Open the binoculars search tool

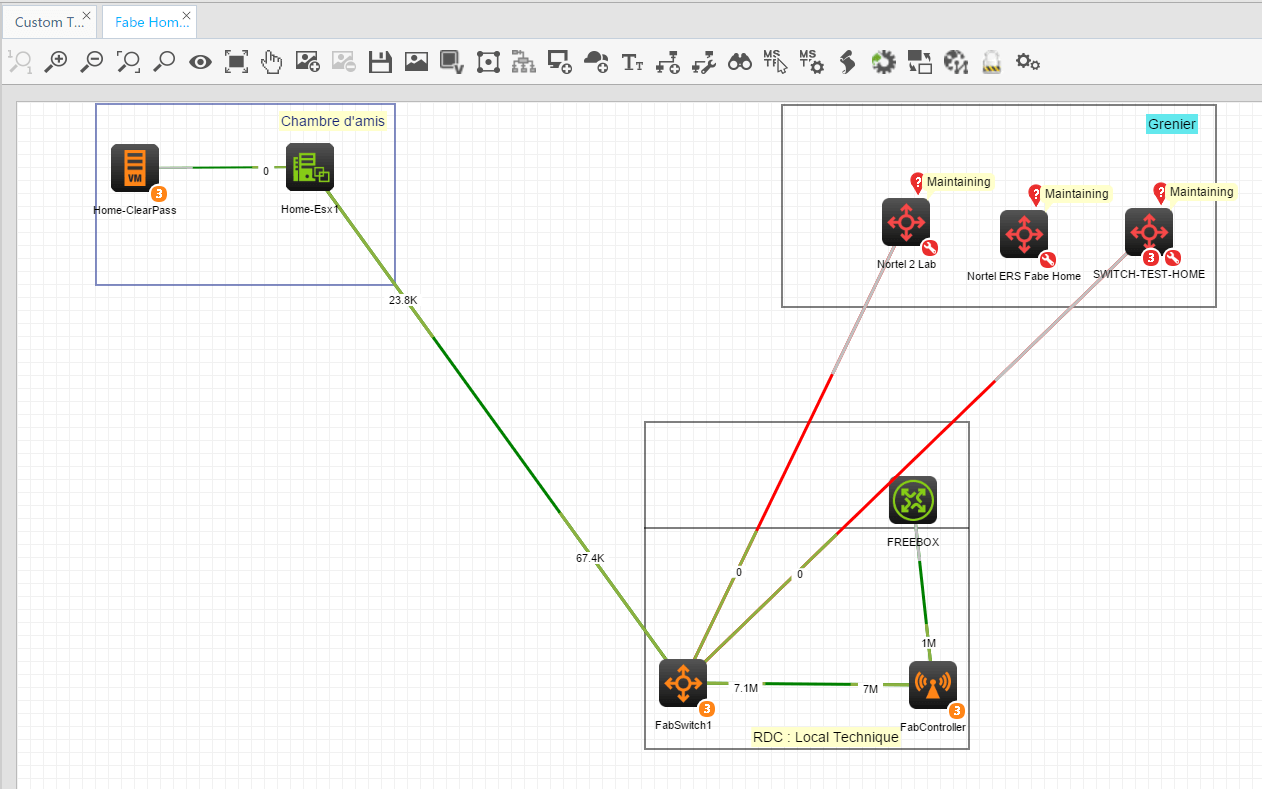(739, 62)
